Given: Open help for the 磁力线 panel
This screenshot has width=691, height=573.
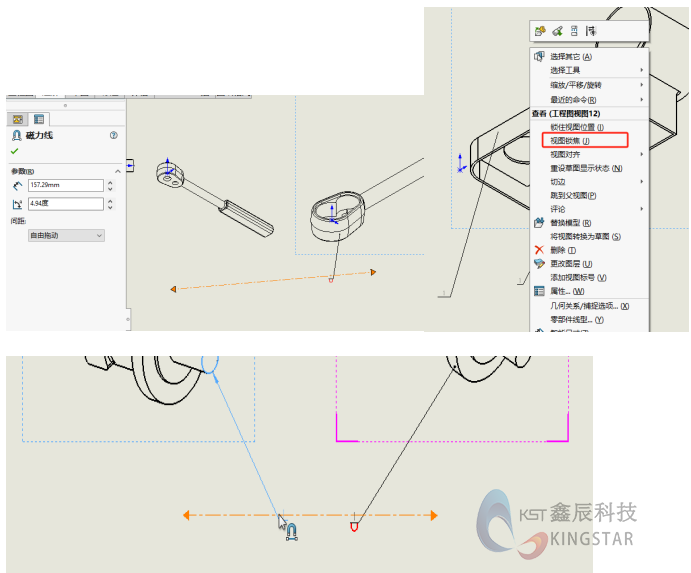Looking at the screenshot, I should click(114, 135).
